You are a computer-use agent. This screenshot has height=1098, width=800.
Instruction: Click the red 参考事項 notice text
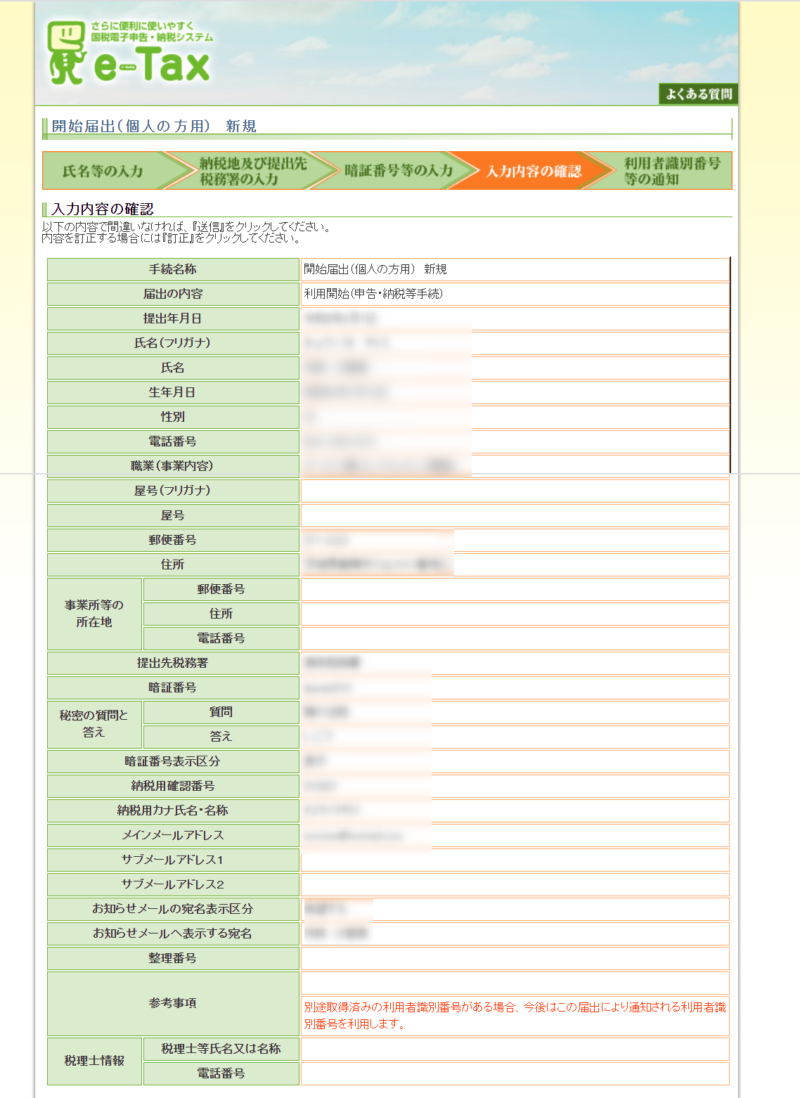tap(515, 1015)
